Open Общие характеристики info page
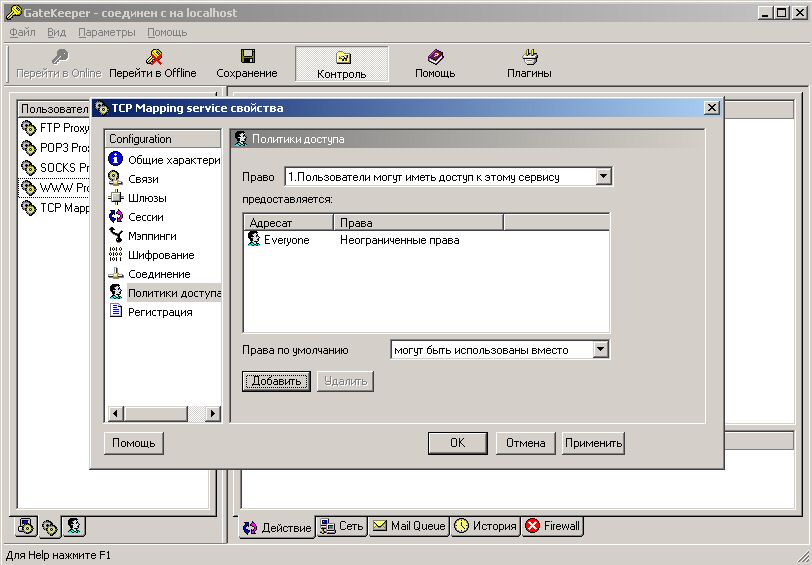Image resolution: width=812 pixels, height=565 pixels. (164, 160)
